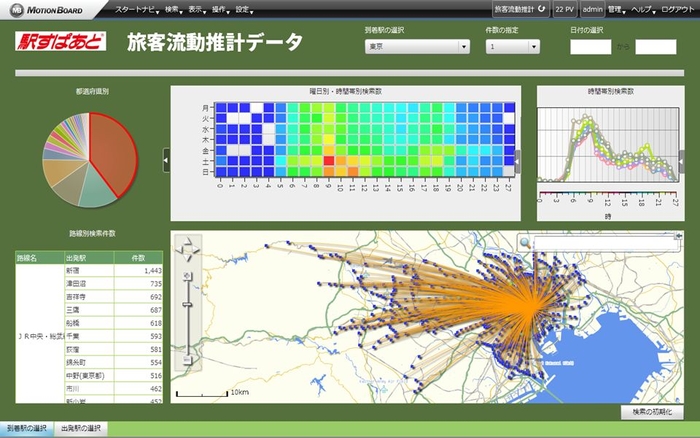The width and height of the screenshot is (700, 438).
Task: Click the map search magnifier icon
Action: 525,242
